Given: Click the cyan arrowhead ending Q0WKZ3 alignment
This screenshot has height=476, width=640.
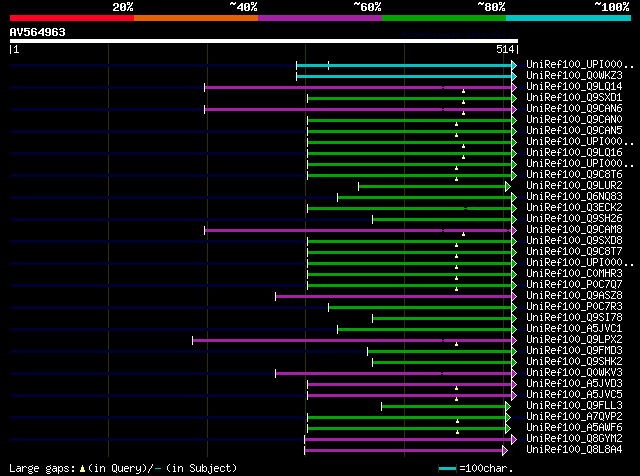Looking at the screenshot, I should coord(514,76).
